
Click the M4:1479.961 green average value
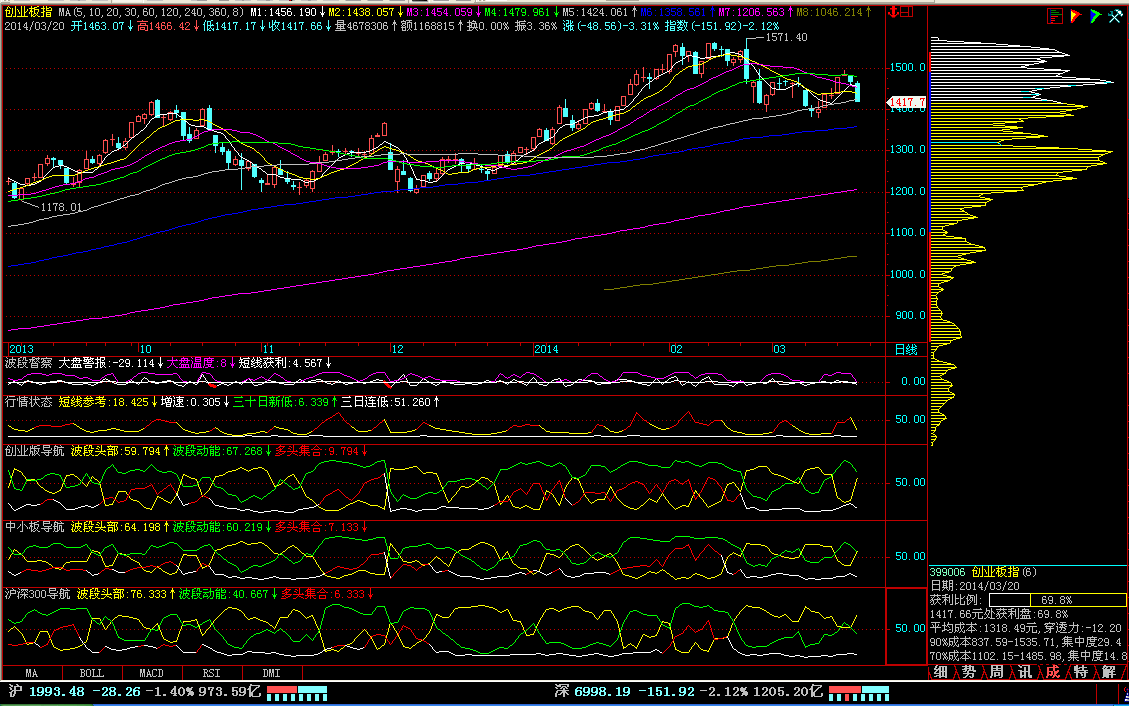pos(518,13)
